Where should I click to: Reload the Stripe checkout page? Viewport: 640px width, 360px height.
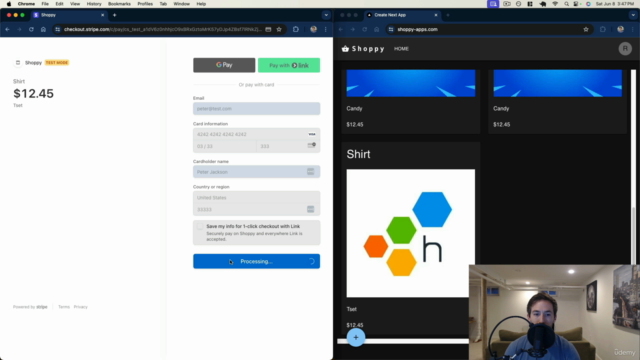[31, 29]
